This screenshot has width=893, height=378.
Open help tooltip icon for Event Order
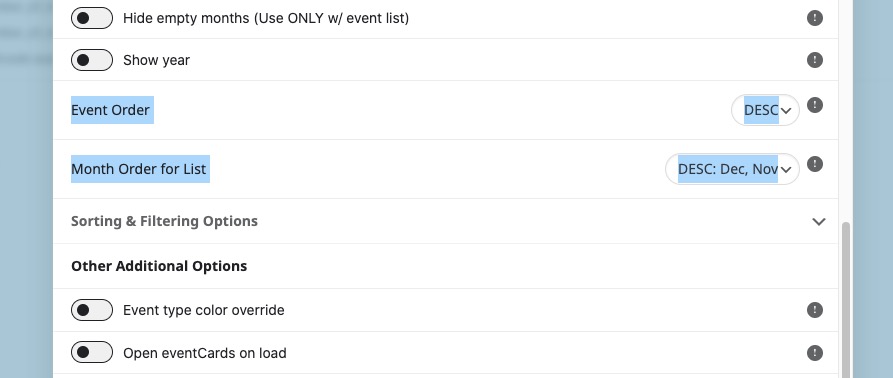pos(815,105)
